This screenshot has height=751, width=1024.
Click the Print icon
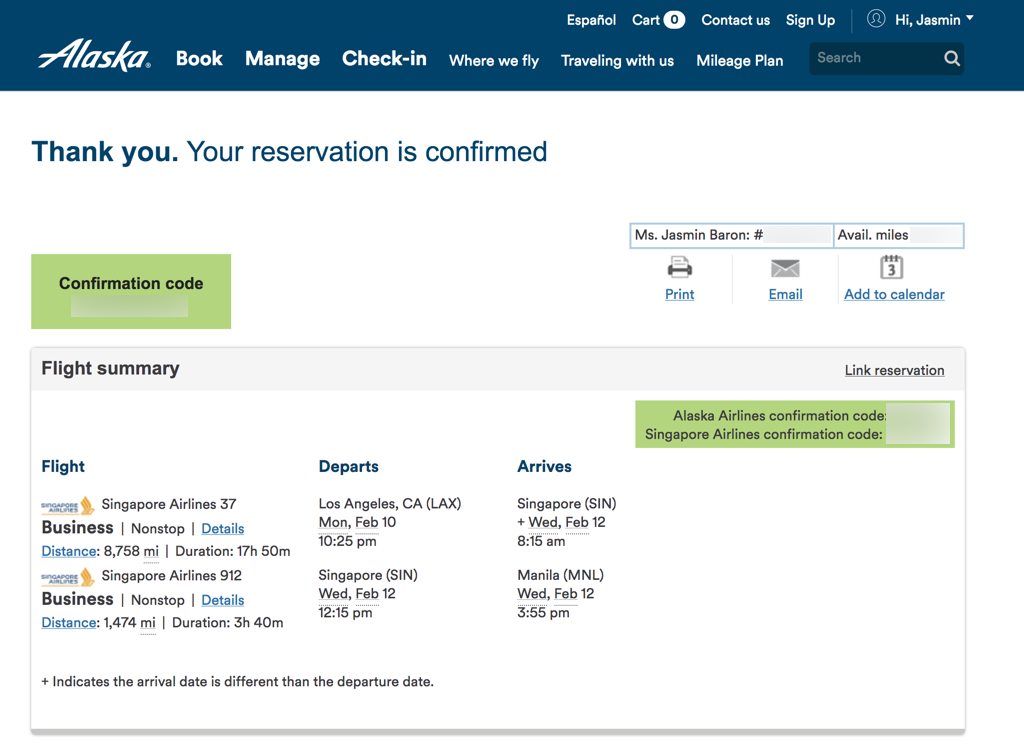(x=679, y=267)
